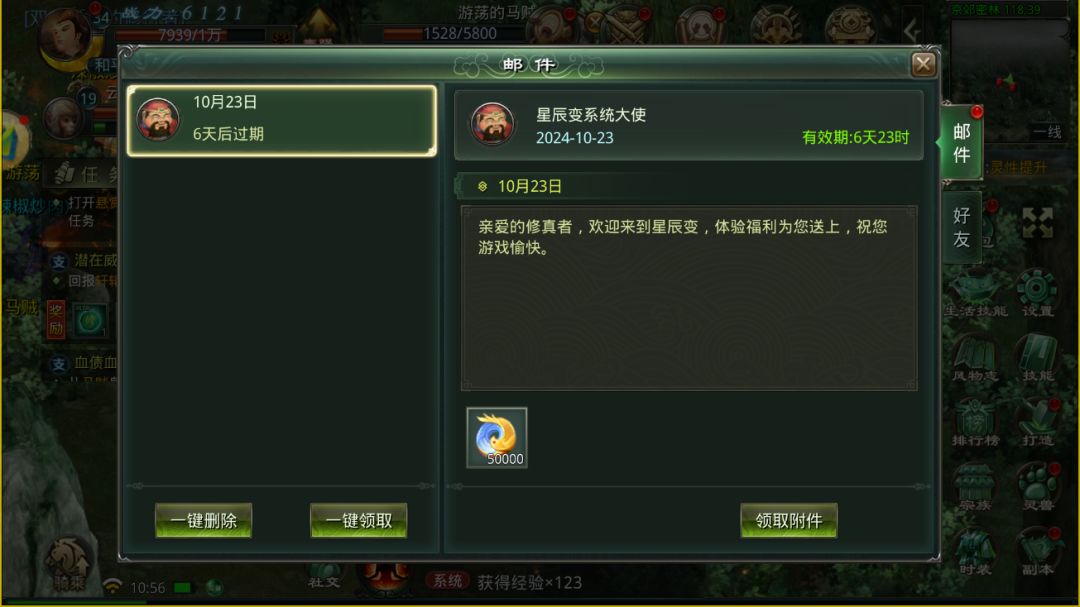Switch to the 邮件 mail tab

[x=962, y=143]
